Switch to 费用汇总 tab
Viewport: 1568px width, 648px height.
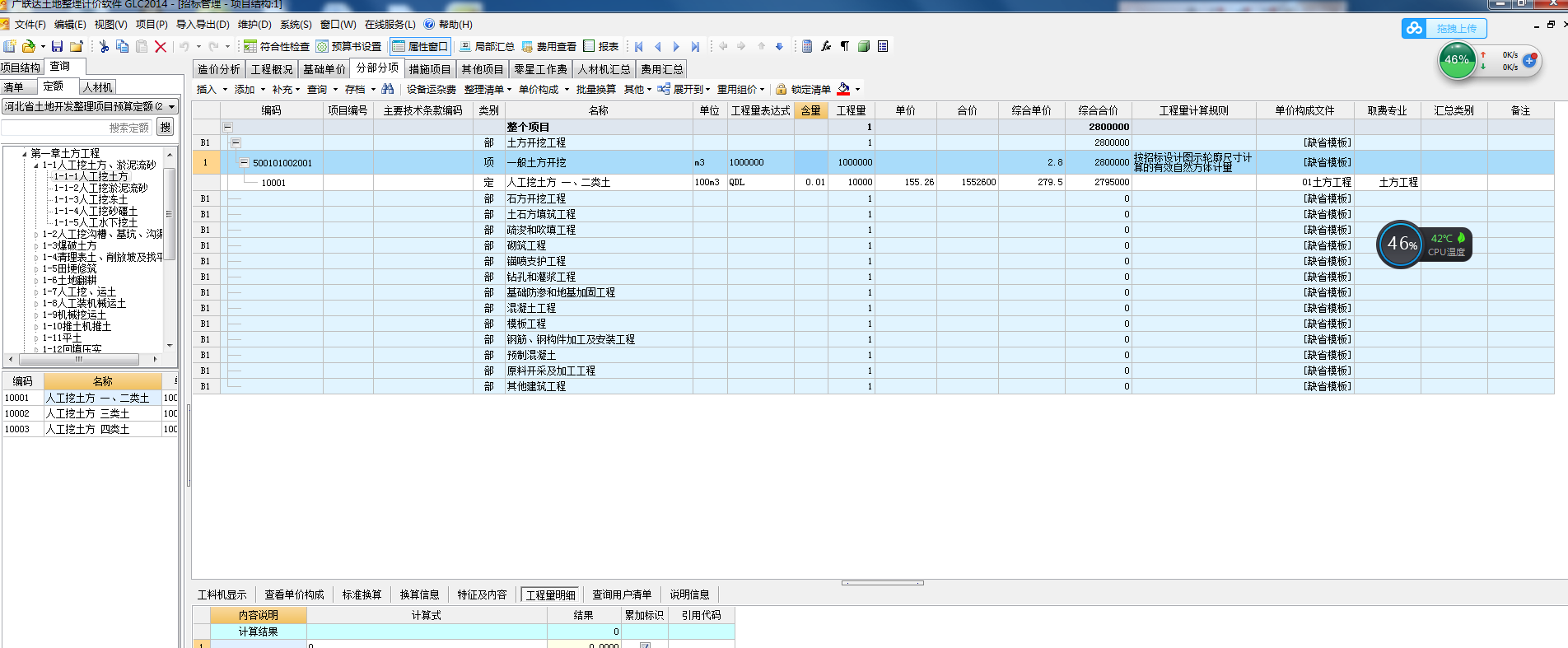tap(662, 69)
